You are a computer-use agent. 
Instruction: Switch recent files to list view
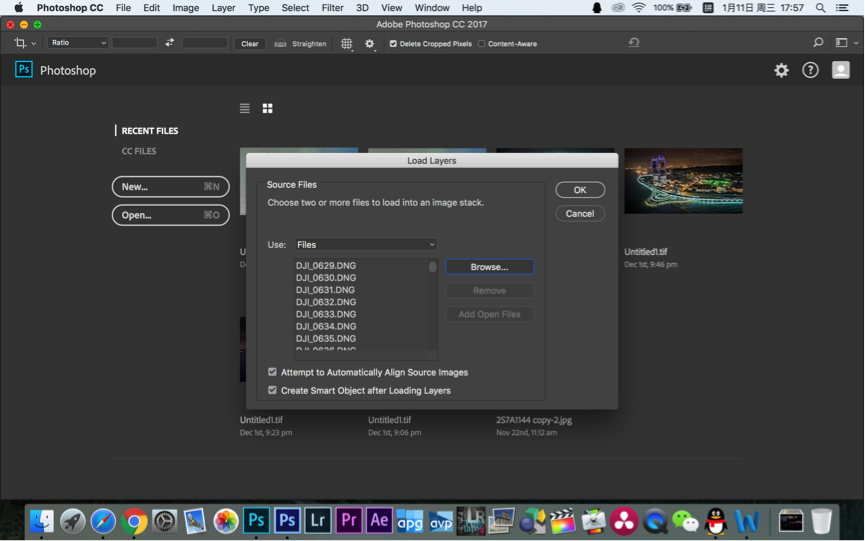click(244, 108)
